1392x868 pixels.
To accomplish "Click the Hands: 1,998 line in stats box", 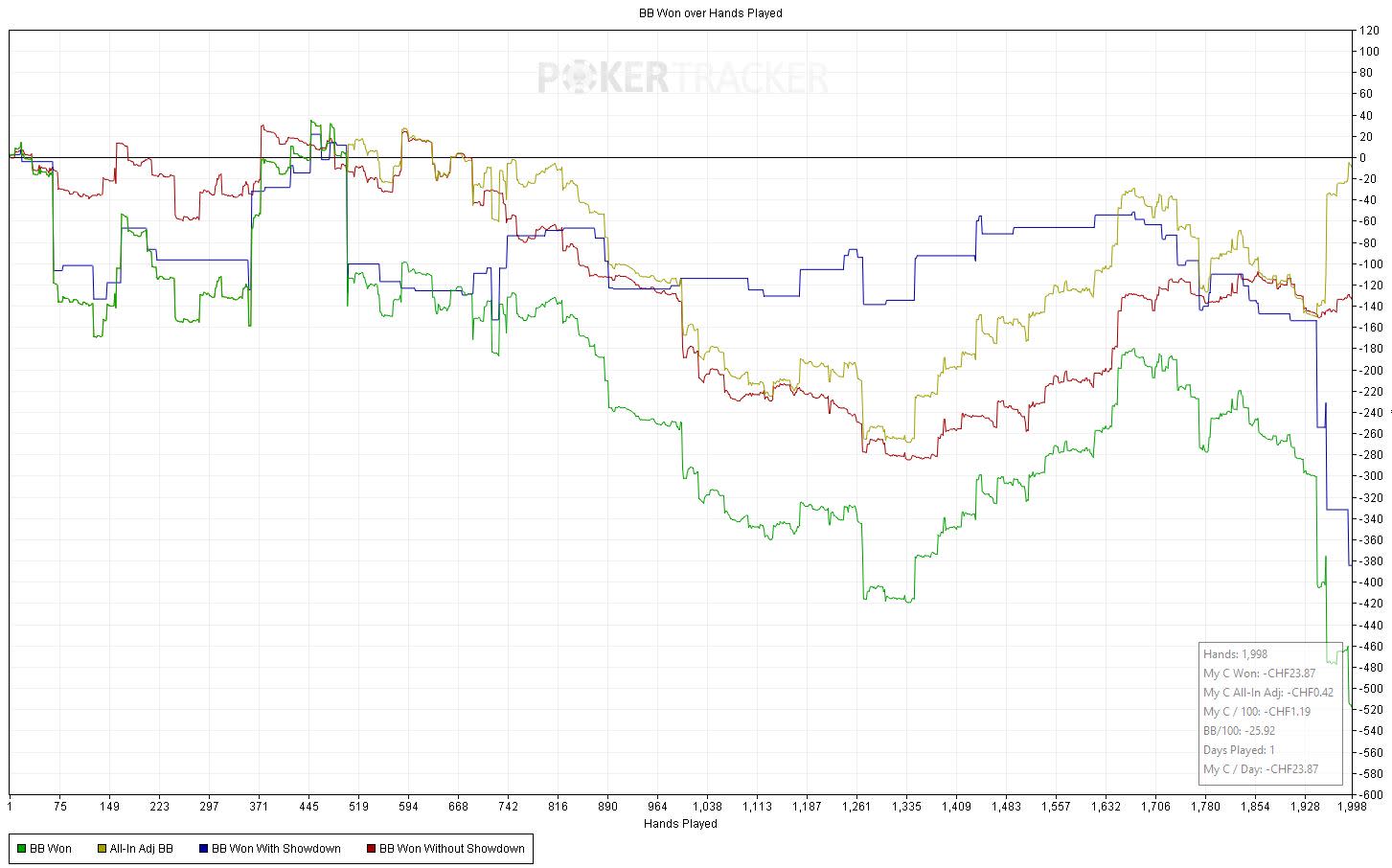I will coord(1236,654).
